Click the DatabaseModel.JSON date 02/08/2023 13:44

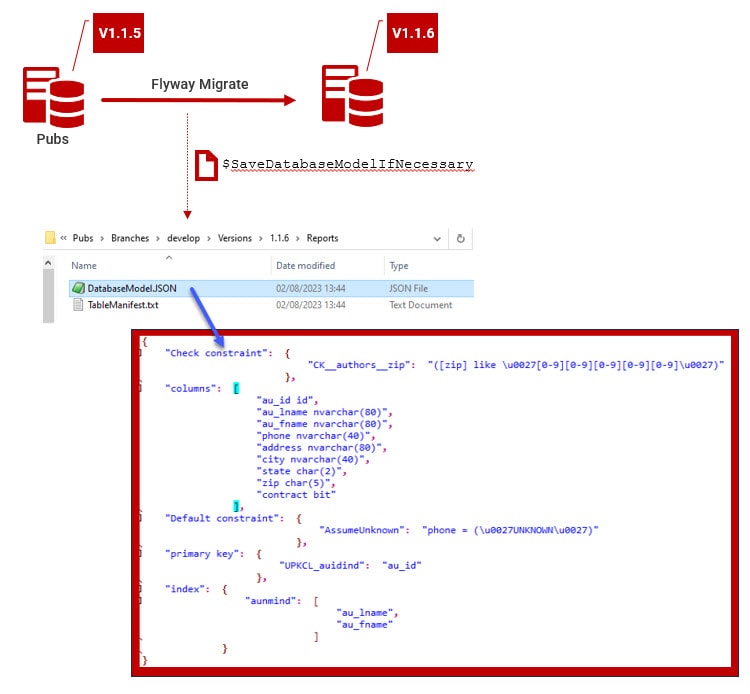(x=310, y=288)
